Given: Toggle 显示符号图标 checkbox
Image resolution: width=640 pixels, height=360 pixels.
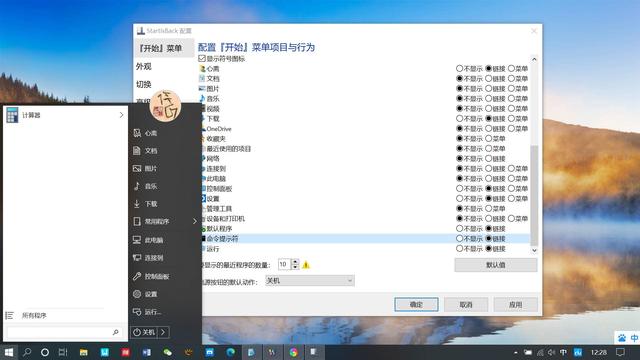Looking at the screenshot, I should 202,59.
